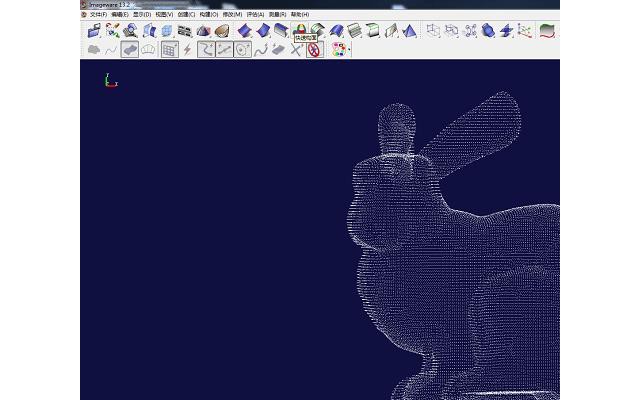
Task: Click the green surface with red curve icon
Action: (x=547, y=31)
